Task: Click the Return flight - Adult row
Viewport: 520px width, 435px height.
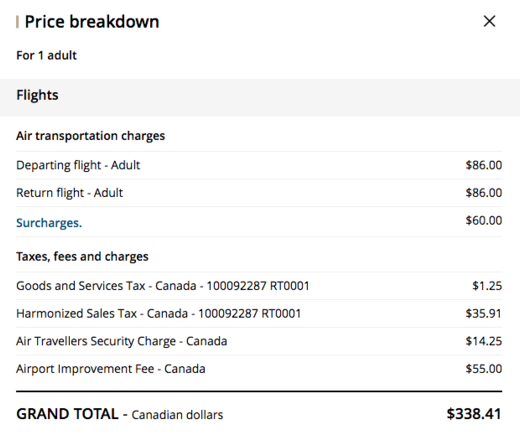Action: 259,193
